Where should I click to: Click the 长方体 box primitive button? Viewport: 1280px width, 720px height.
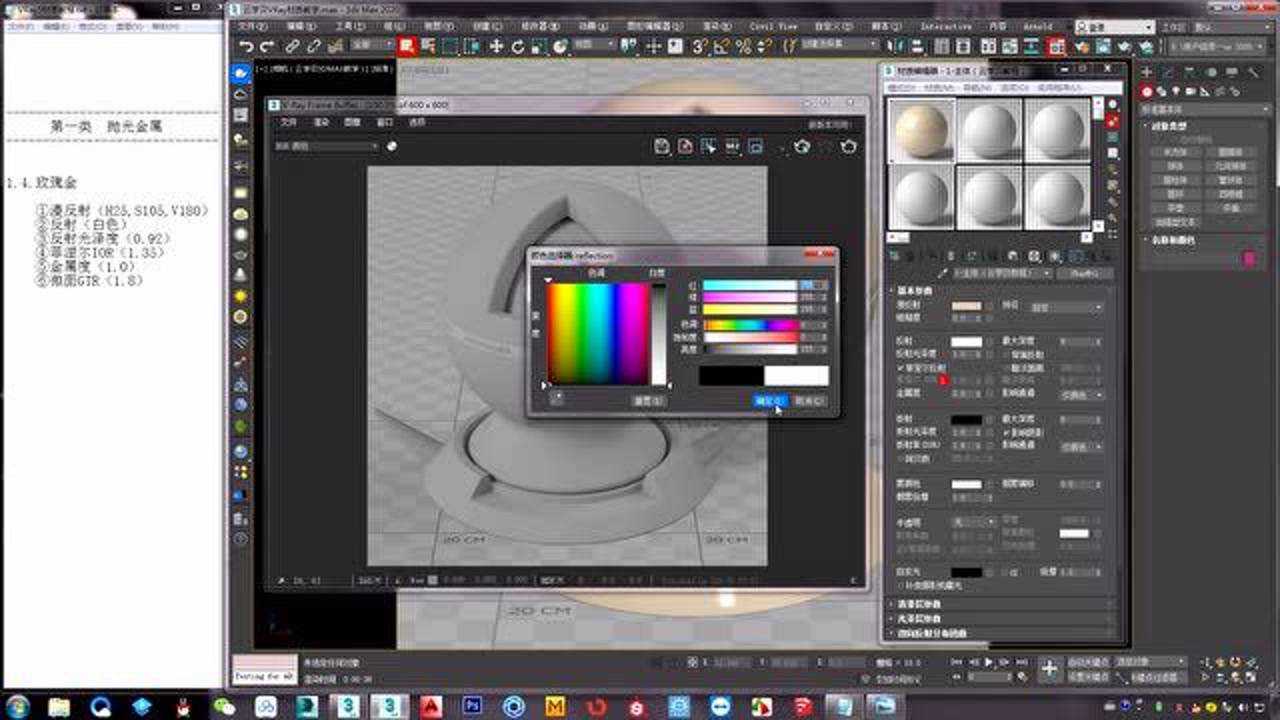(1175, 152)
